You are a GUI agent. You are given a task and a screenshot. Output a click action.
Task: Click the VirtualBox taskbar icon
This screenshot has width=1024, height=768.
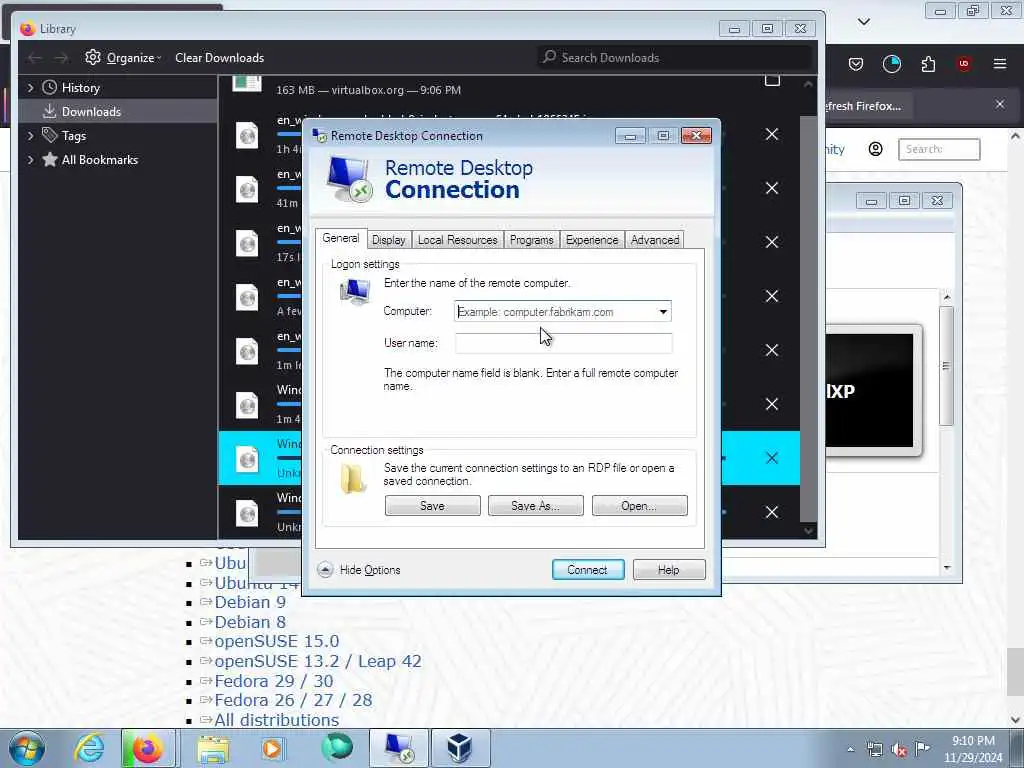tap(460, 748)
